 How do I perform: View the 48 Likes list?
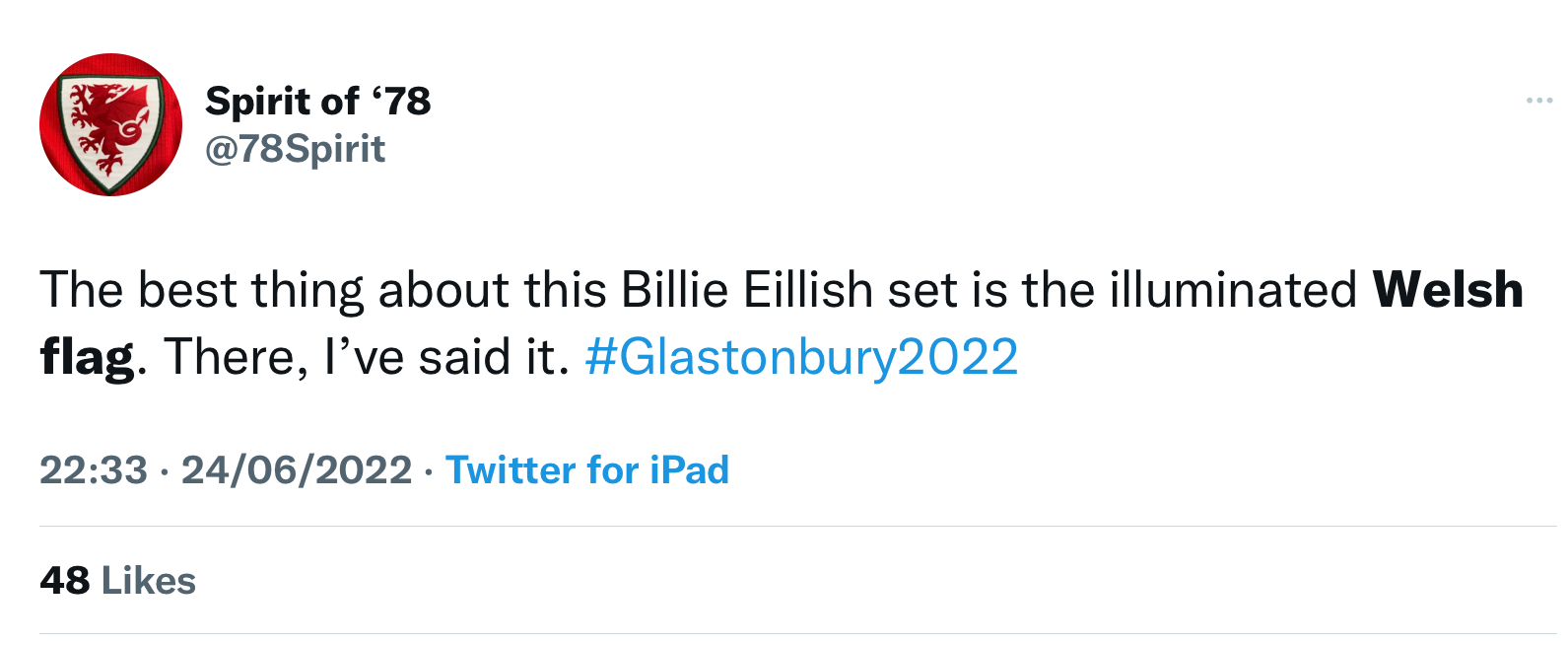point(118,581)
